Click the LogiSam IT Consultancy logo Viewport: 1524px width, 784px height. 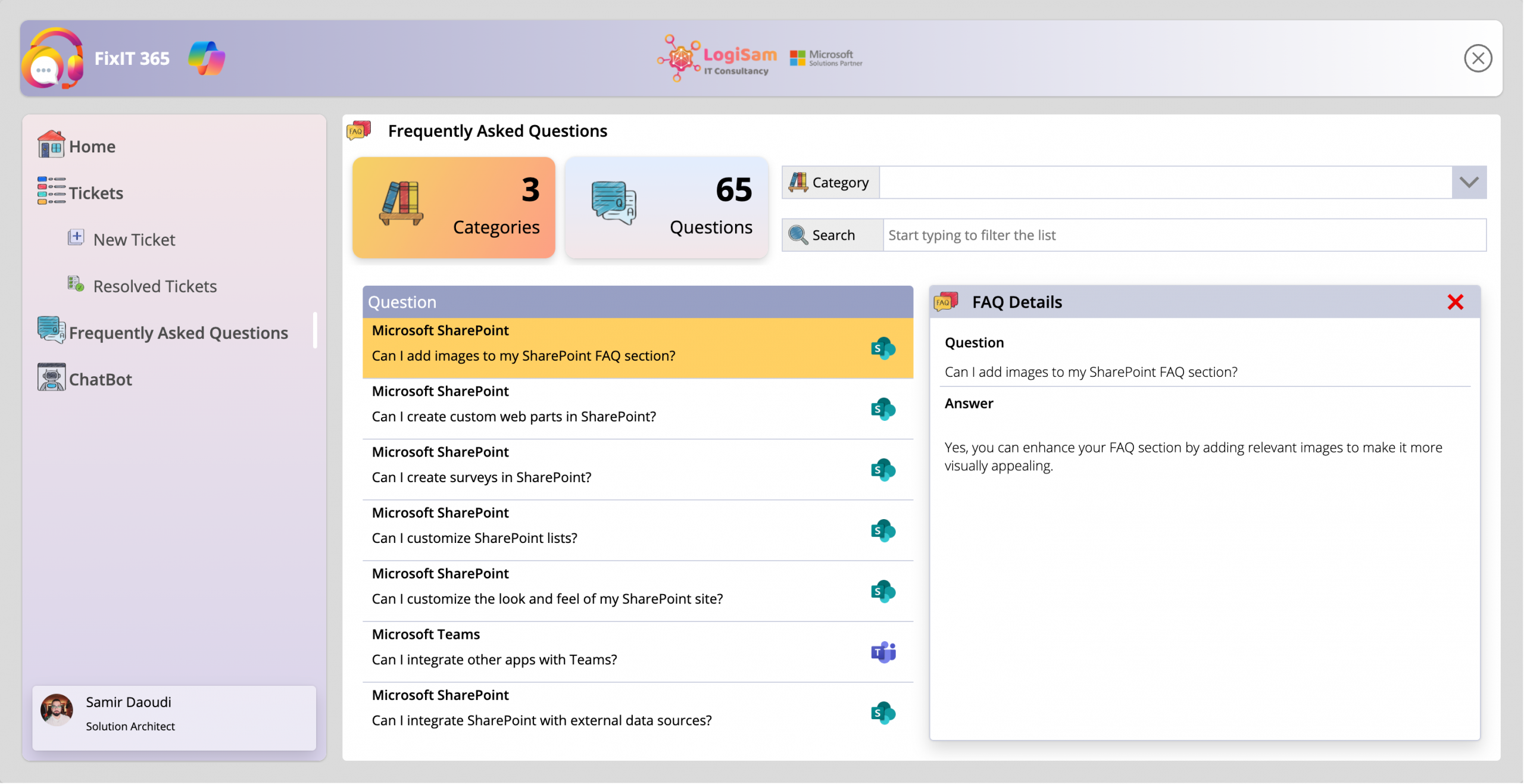[717, 58]
